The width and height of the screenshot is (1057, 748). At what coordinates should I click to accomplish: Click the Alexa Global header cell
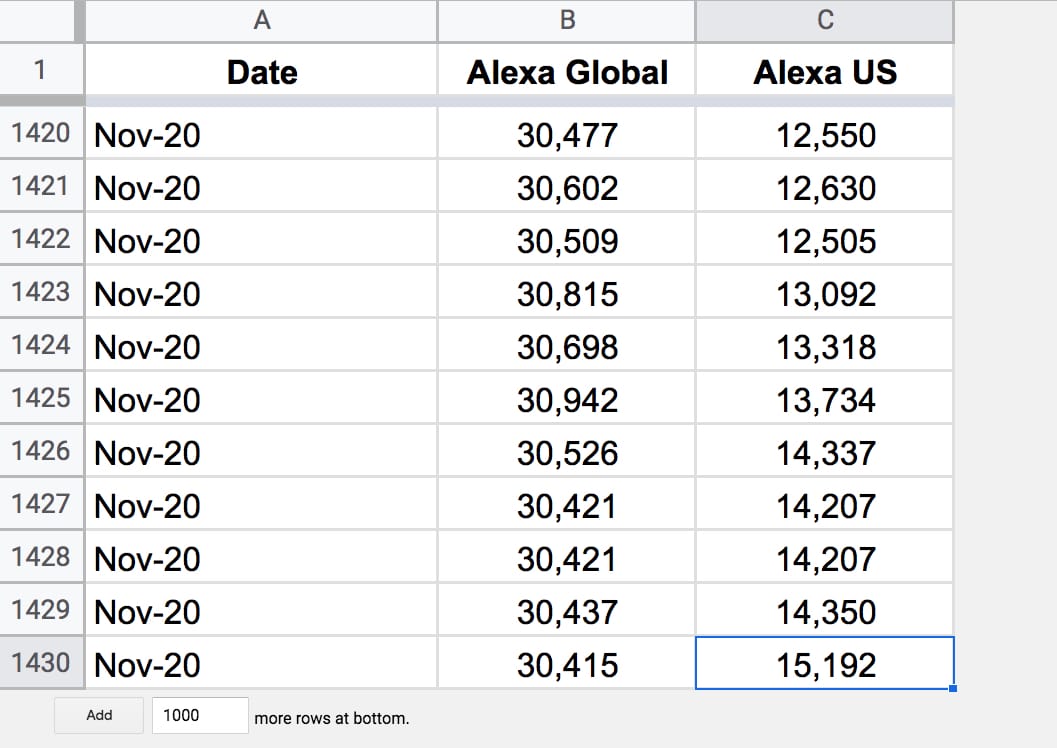click(x=567, y=70)
